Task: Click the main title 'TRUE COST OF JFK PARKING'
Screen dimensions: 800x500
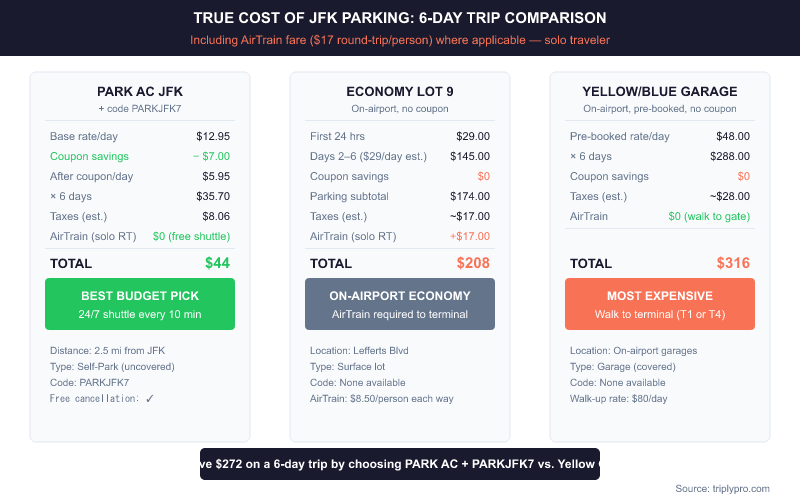Action: pyautogui.click(x=400, y=18)
